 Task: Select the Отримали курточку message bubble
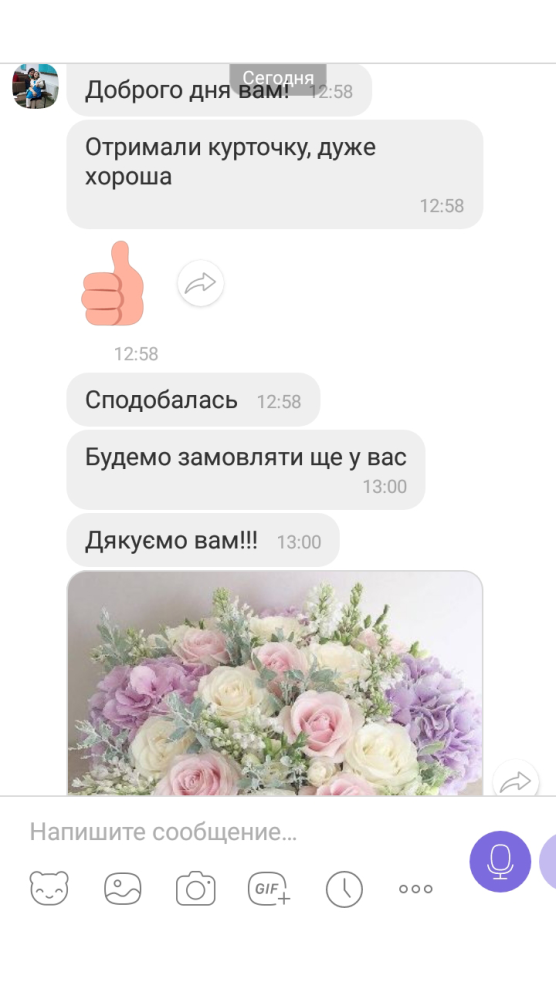[275, 174]
